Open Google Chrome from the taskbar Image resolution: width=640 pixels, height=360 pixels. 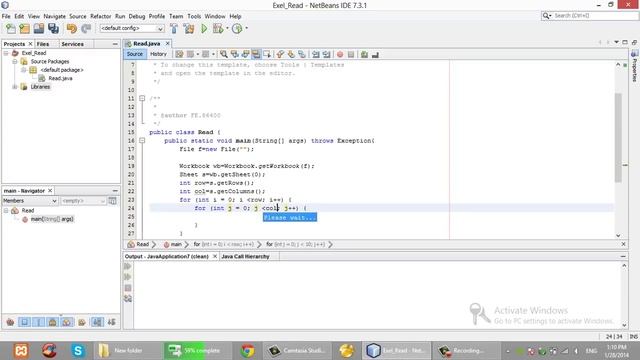tap(247, 351)
